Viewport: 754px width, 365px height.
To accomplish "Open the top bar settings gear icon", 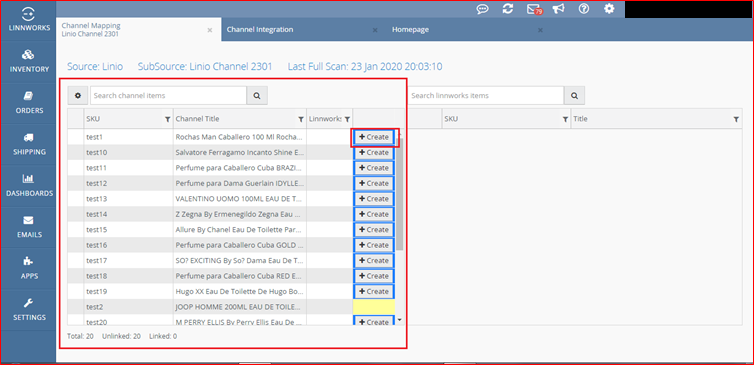I will pyautogui.click(x=609, y=9).
